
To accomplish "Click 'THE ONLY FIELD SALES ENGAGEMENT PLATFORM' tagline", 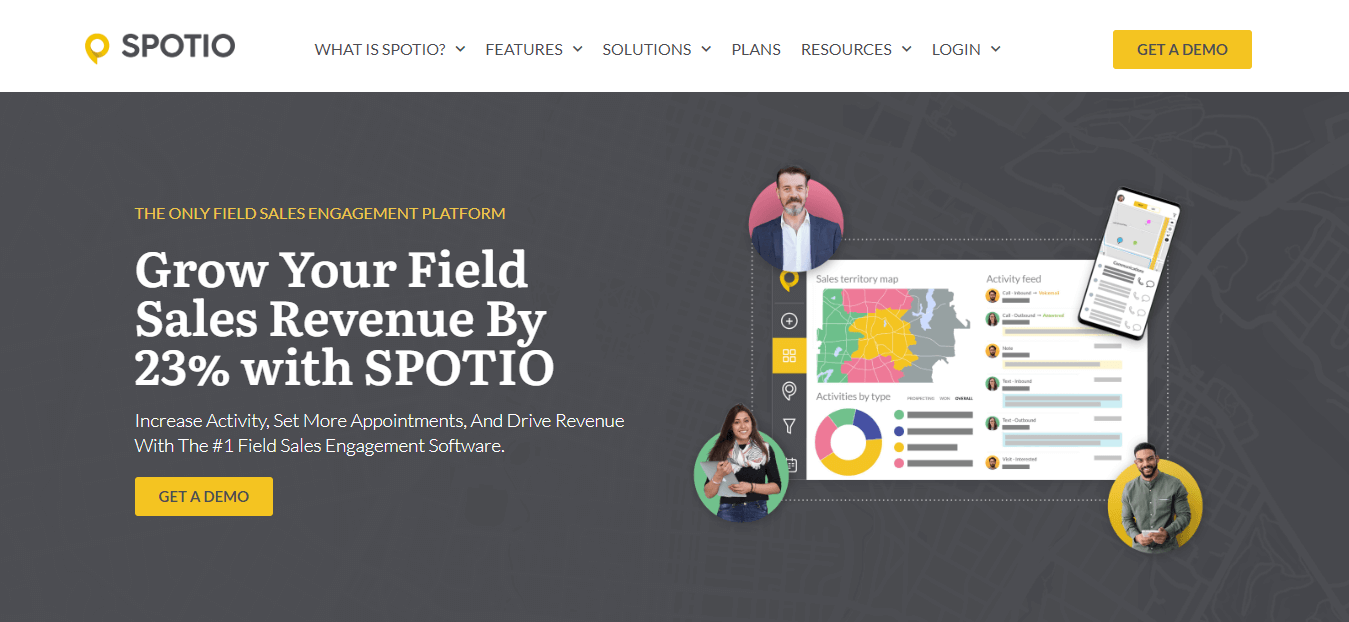I will [x=320, y=213].
